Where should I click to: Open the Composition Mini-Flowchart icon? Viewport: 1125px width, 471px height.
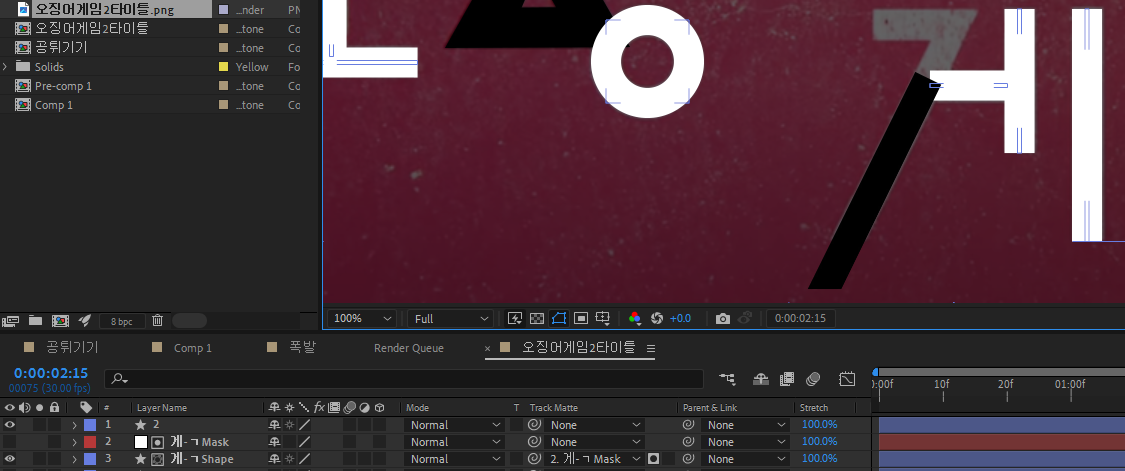pos(727,378)
